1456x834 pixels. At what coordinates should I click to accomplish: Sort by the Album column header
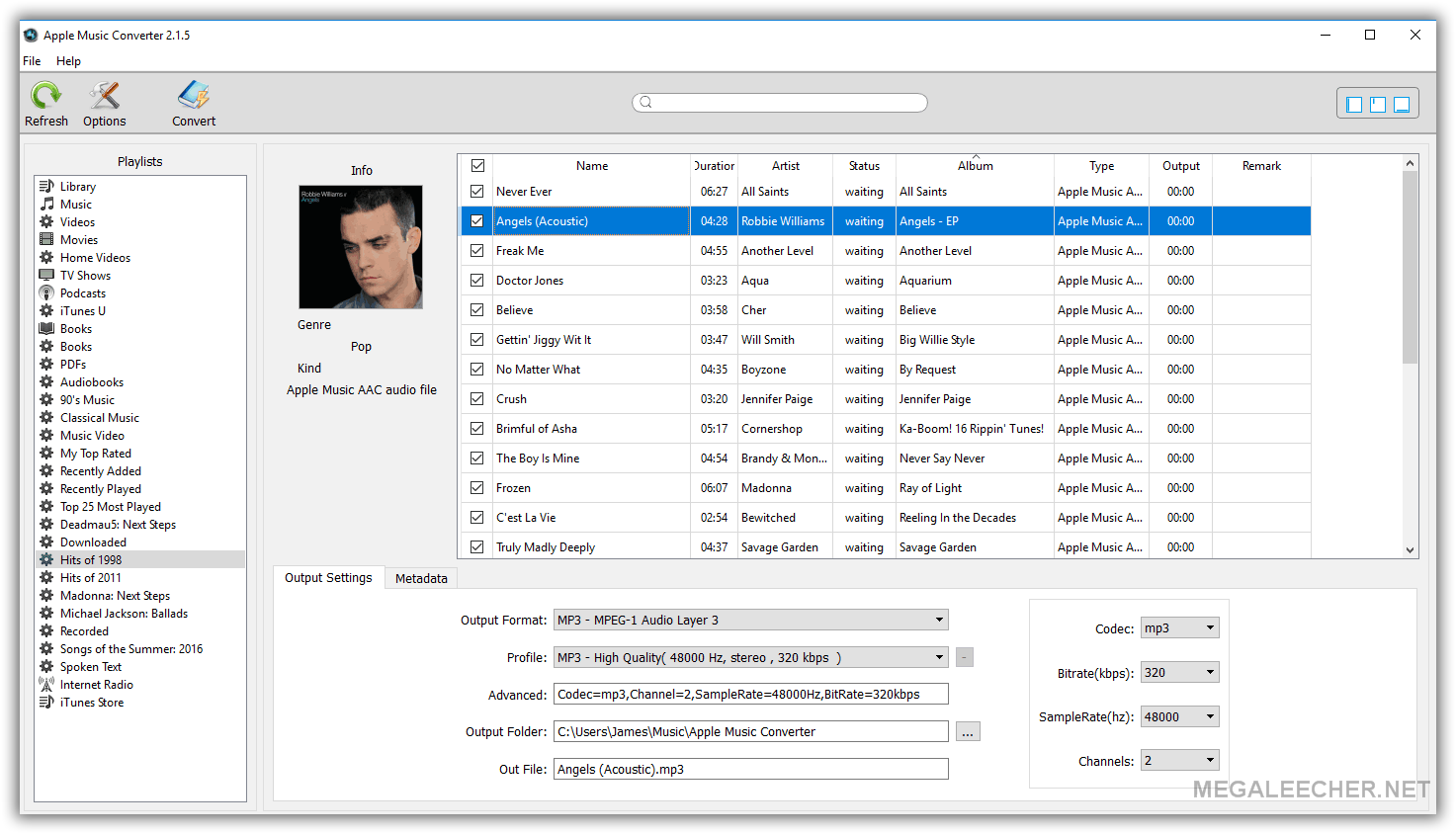[x=975, y=166]
